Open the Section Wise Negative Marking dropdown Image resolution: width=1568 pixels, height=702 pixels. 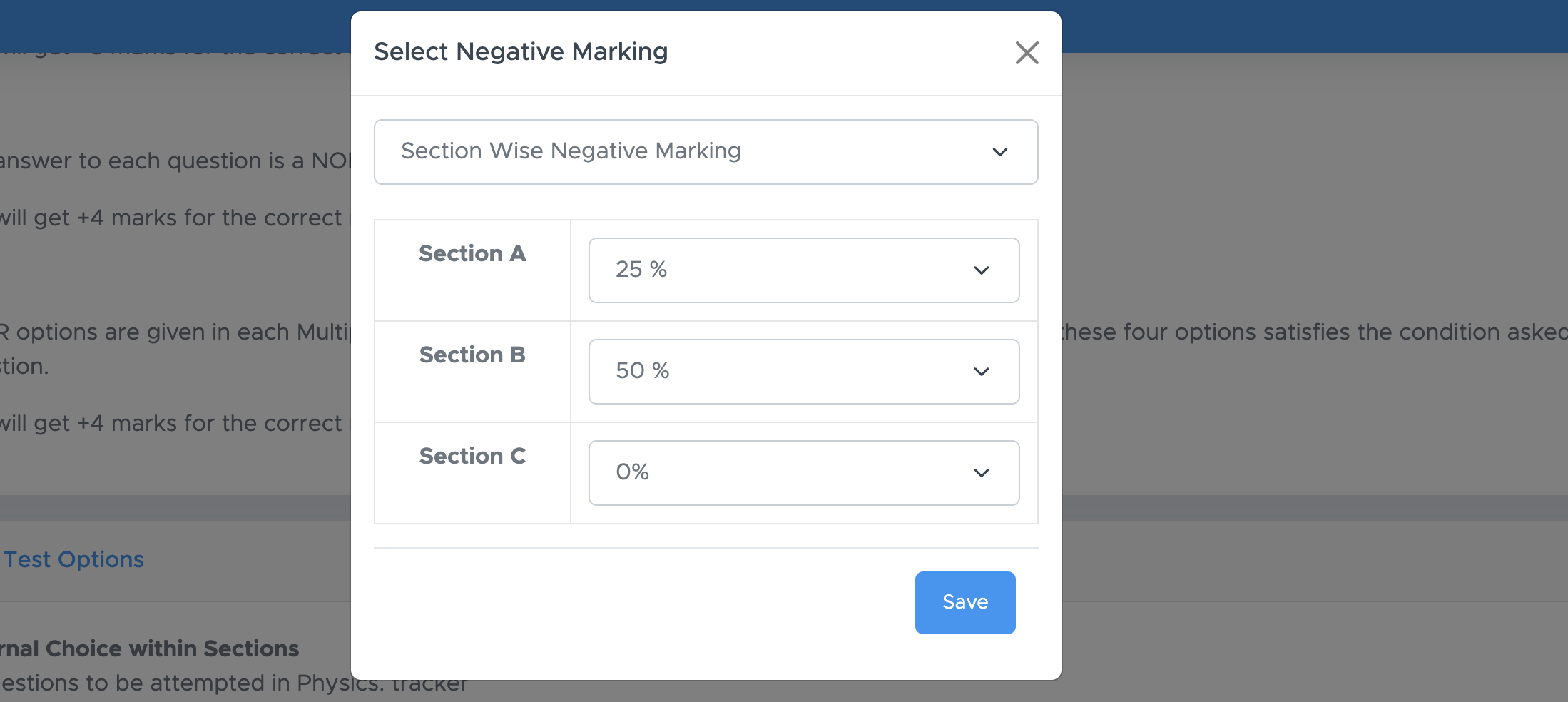(705, 151)
